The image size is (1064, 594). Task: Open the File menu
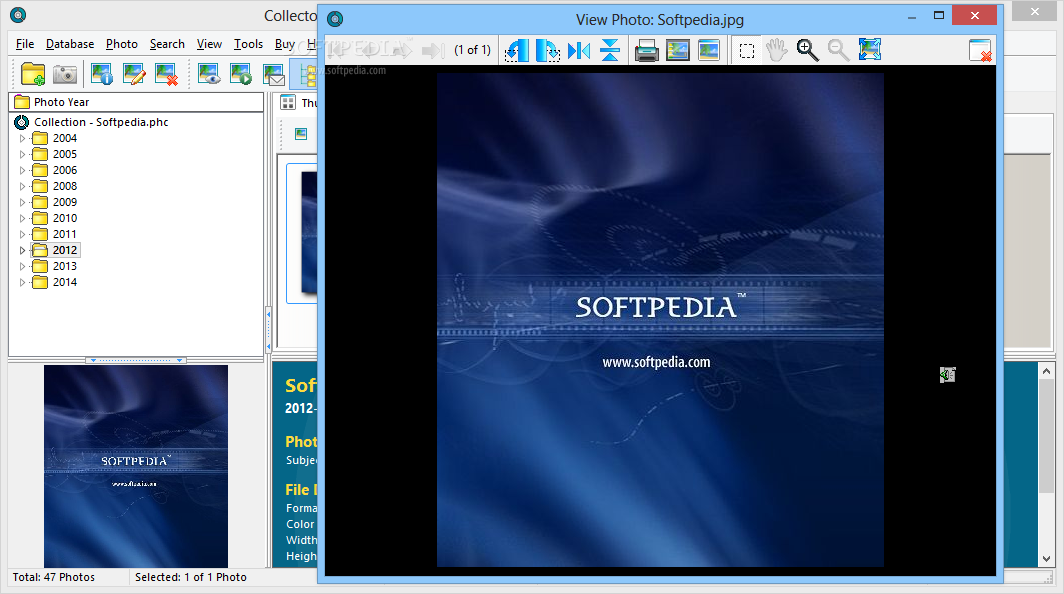pyautogui.click(x=25, y=44)
